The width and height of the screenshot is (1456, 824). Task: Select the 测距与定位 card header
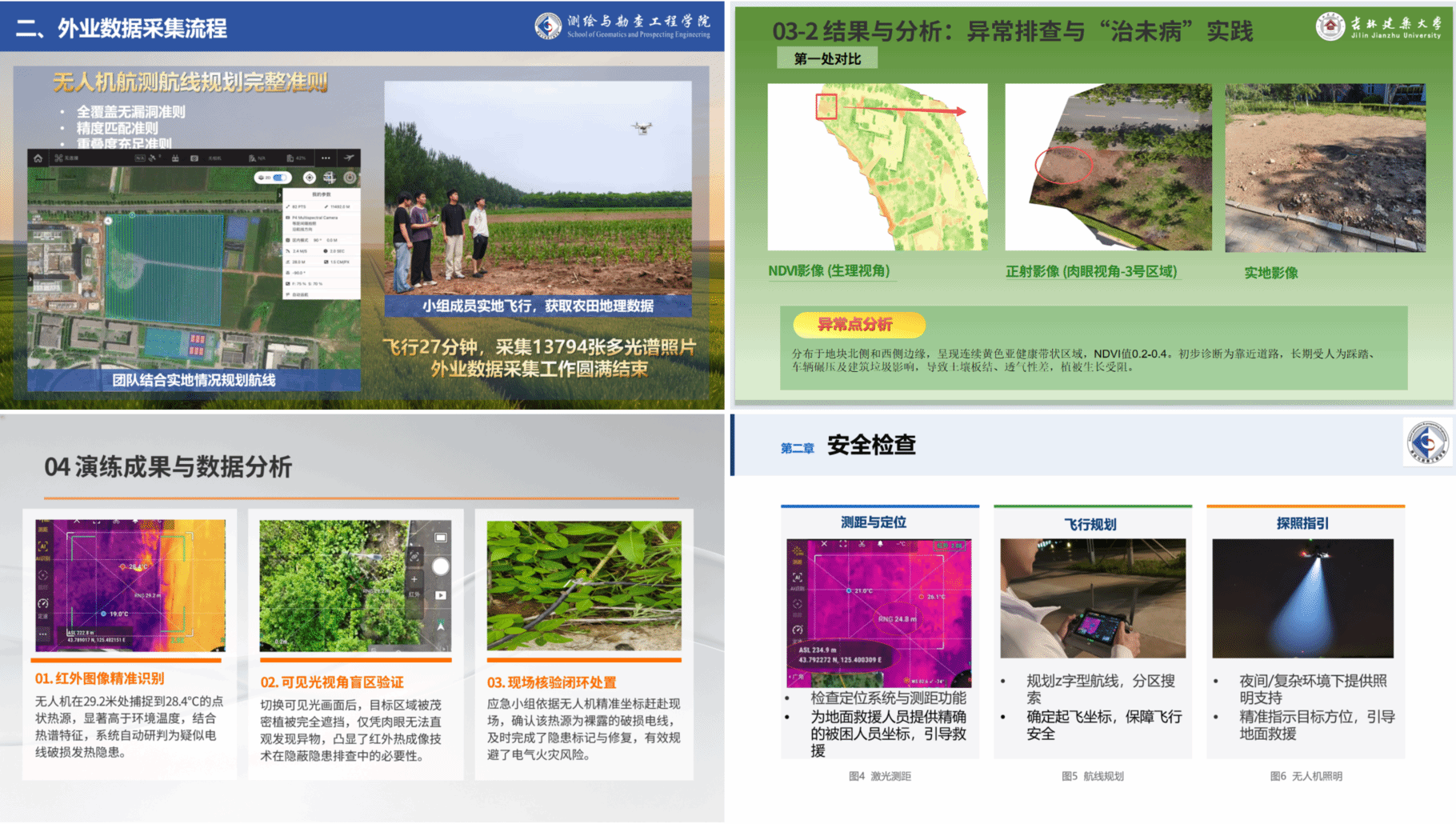[x=874, y=522]
